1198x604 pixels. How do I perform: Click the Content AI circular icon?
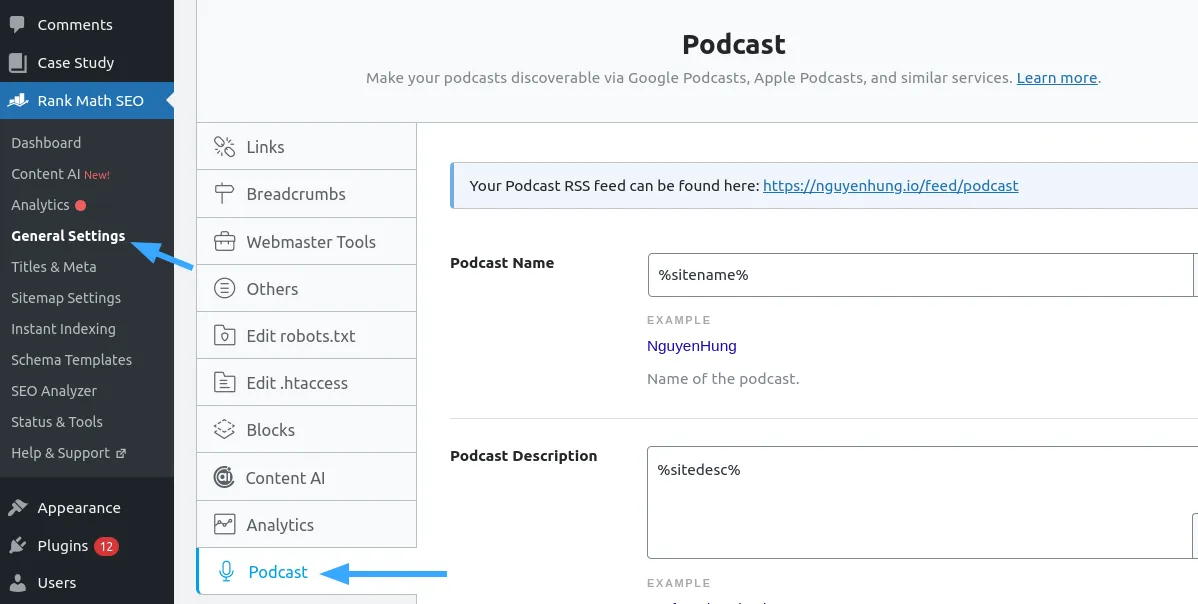click(224, 477)
